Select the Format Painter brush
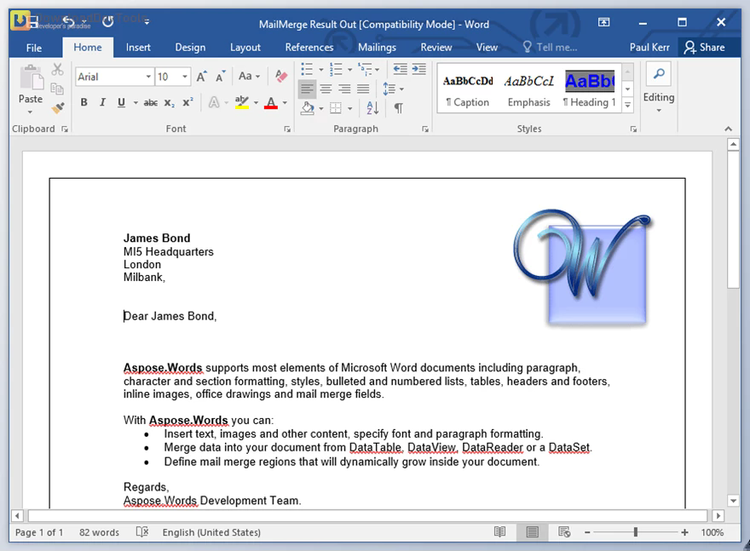This screenshot has width=750, height=551. coord(58,108)
